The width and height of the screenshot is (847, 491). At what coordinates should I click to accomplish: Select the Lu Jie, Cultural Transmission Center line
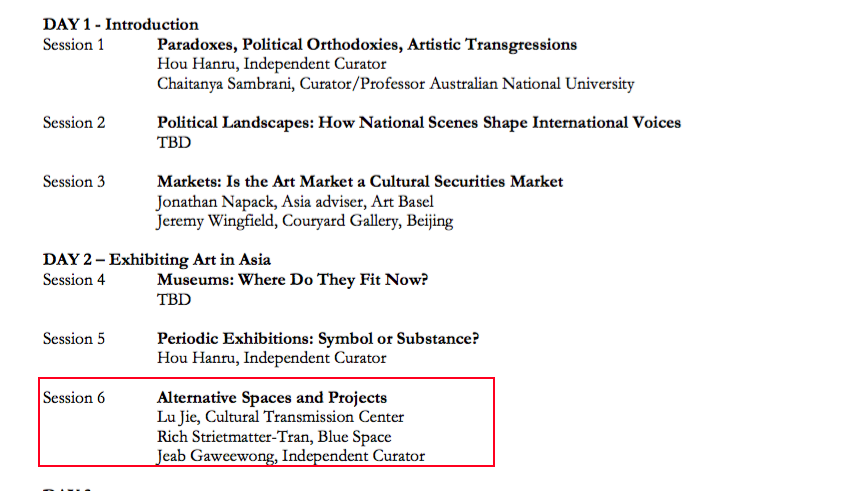coord(280,418)
